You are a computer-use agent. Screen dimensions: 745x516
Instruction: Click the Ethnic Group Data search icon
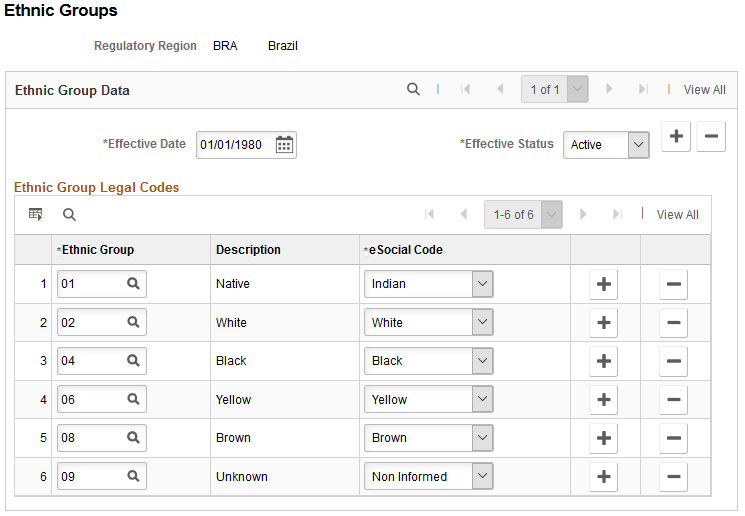coord(413,89)
